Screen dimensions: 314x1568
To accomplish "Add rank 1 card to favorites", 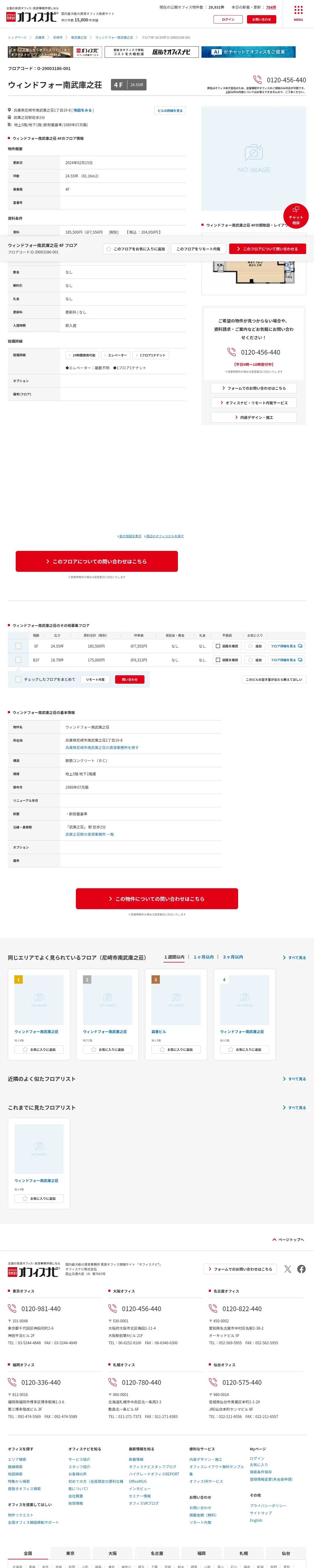I will [x=39, y=1050].
